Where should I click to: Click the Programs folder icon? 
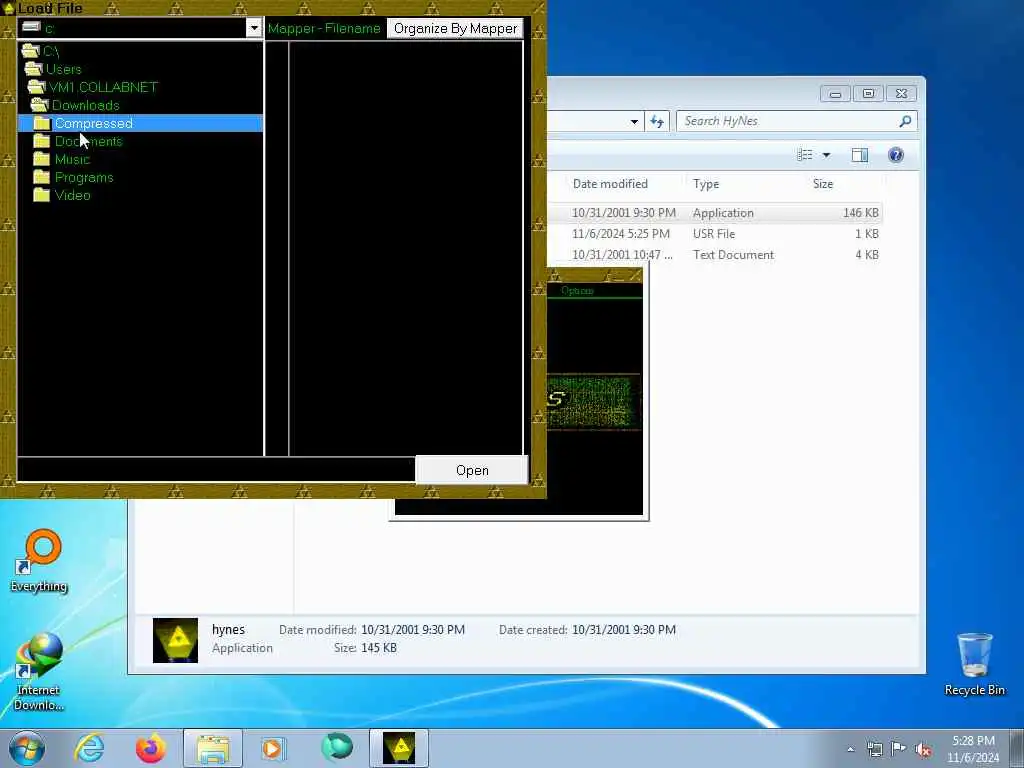42,177
